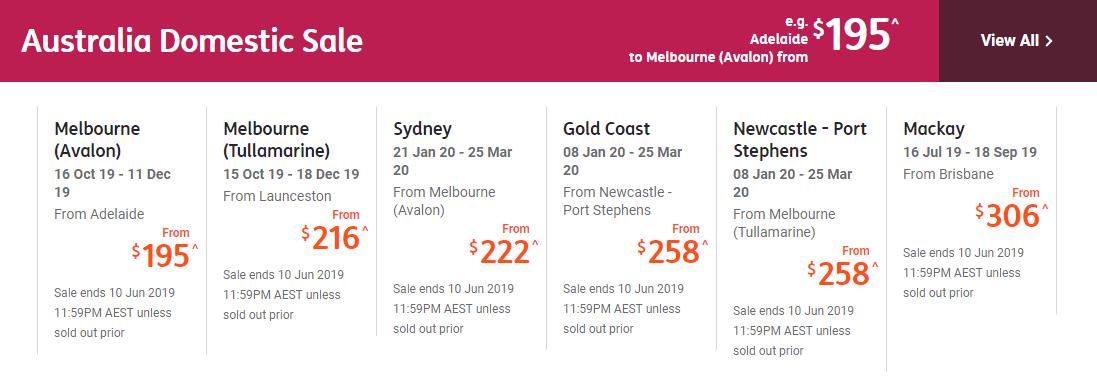This screenshot has width=1097, height=381.
Task: Select the $195 fare from Adelaide
Action: (x=165, y=255)
